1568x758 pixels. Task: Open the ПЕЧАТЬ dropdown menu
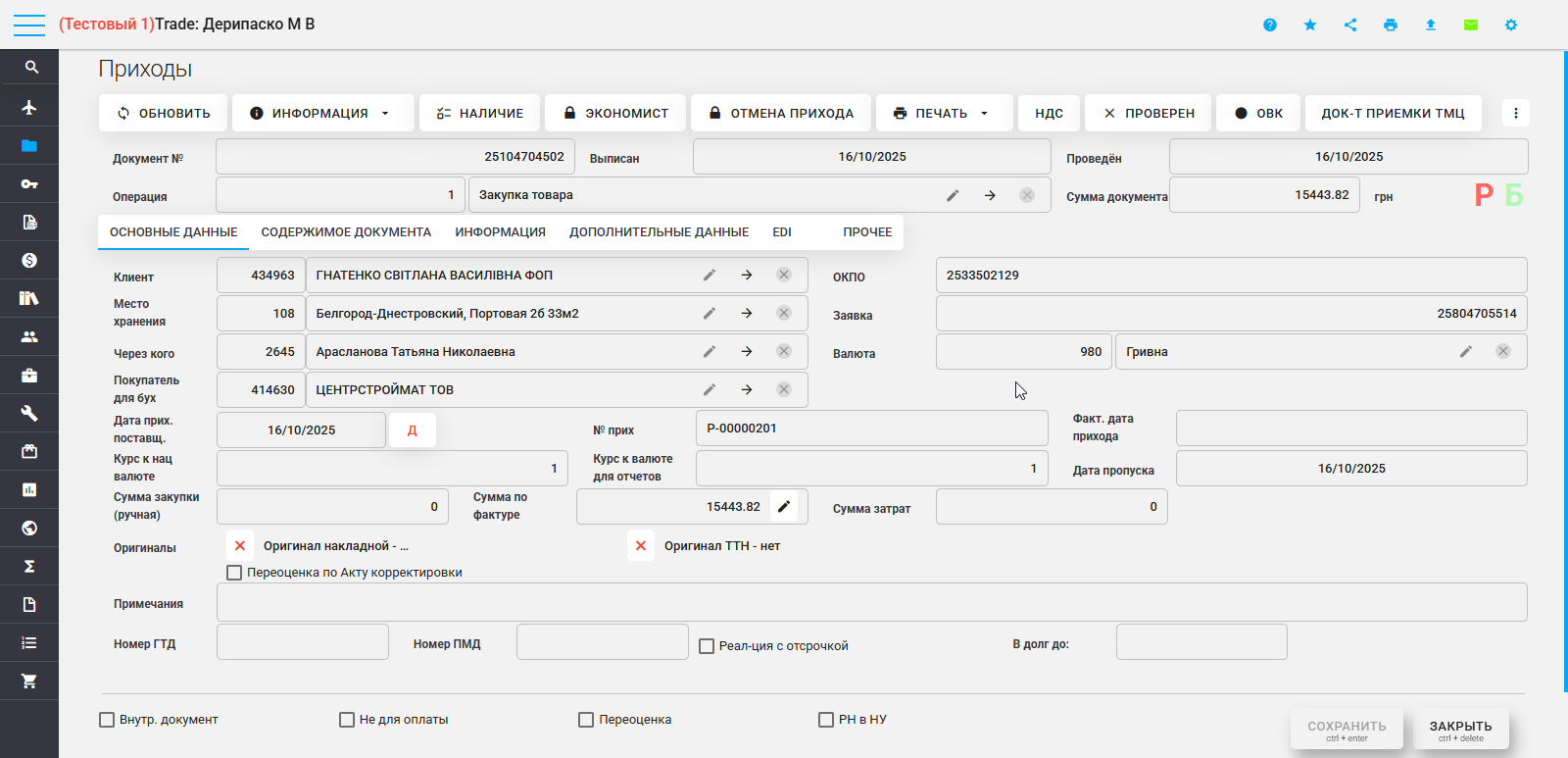(x=941, y=114)
